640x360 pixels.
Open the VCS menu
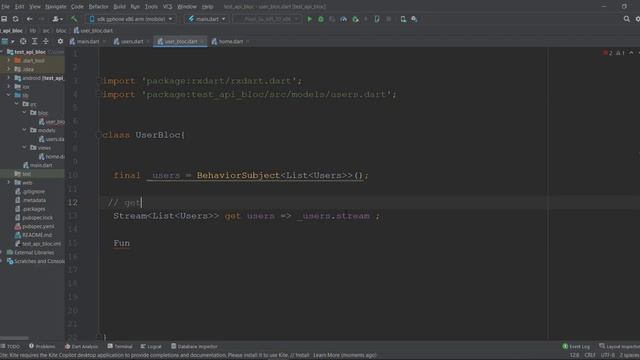click(x=167, y=7)
